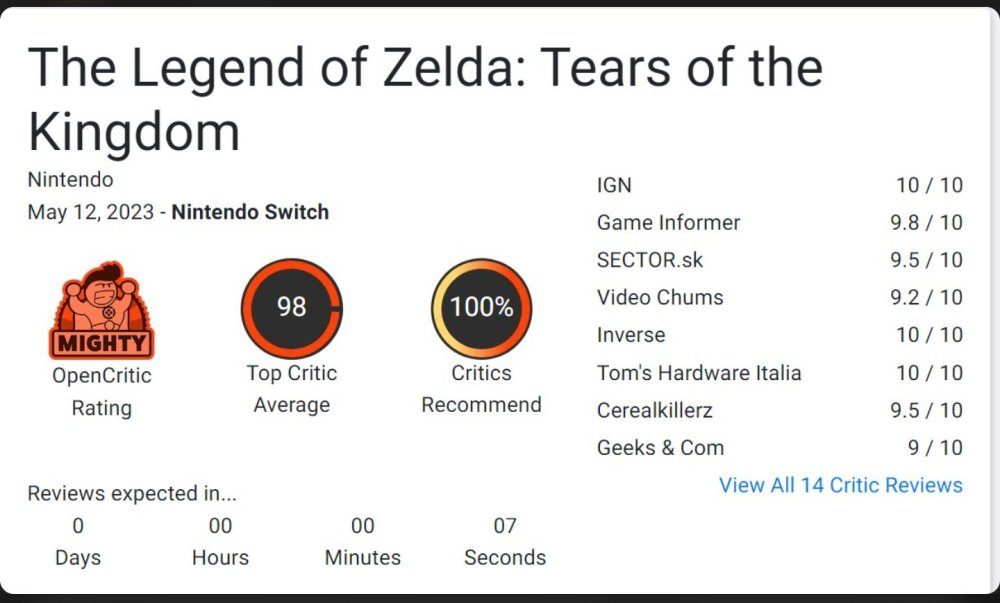Click IGN's 10 / 10 score

coord(929,185)
